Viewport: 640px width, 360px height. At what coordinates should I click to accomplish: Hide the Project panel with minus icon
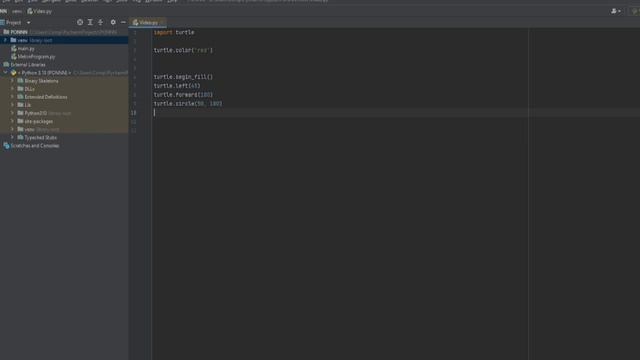pos(123,22)
